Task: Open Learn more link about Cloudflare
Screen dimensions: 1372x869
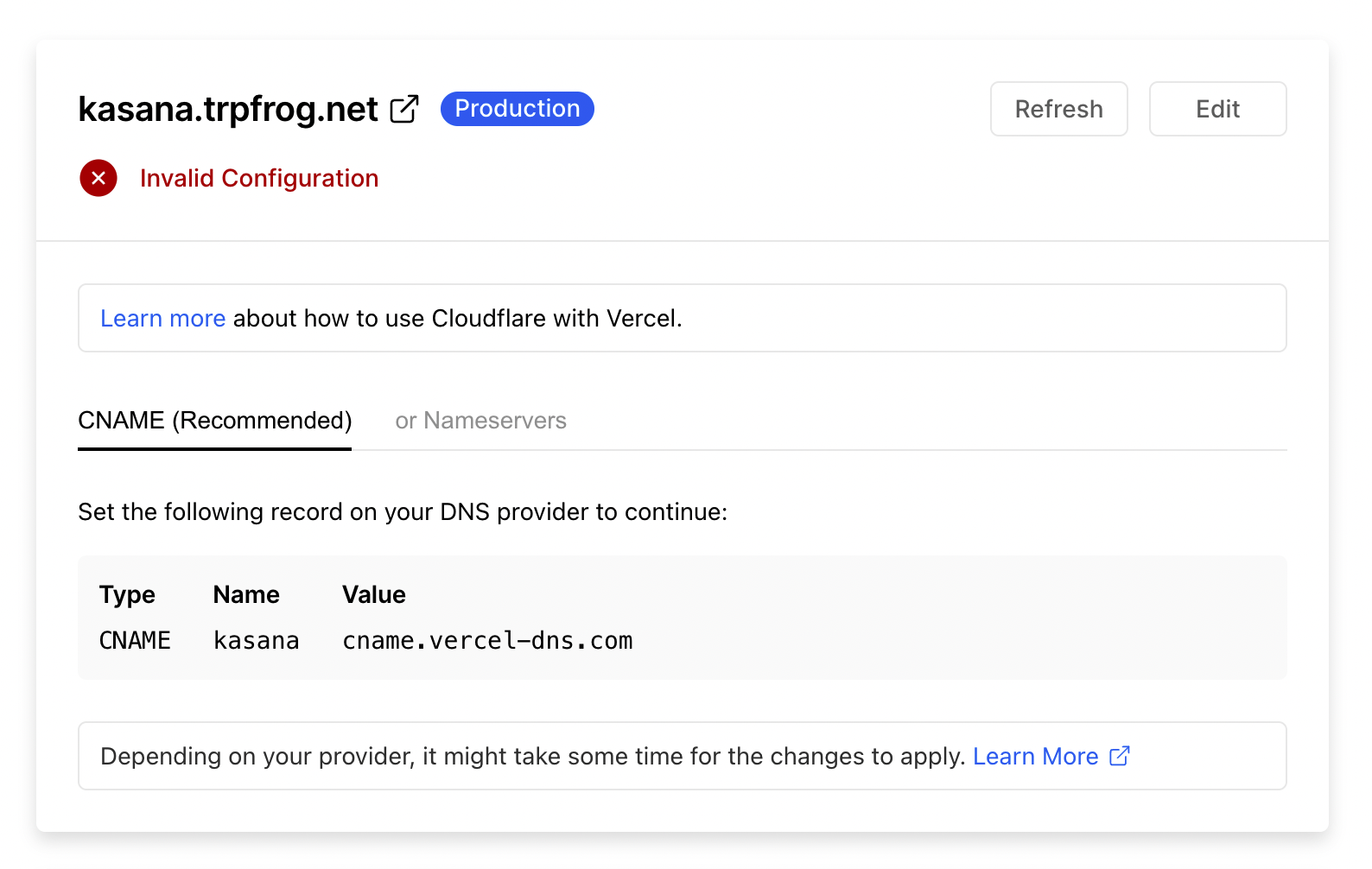Action: point(162,319)
